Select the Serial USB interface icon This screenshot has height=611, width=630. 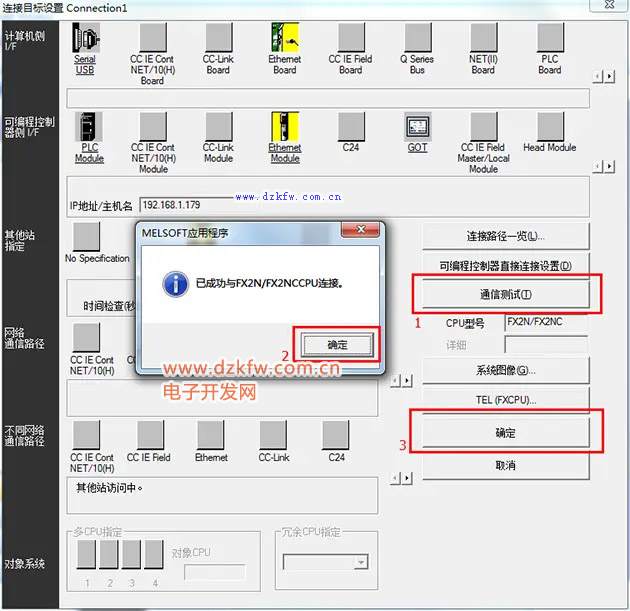[x=86, y=38]
